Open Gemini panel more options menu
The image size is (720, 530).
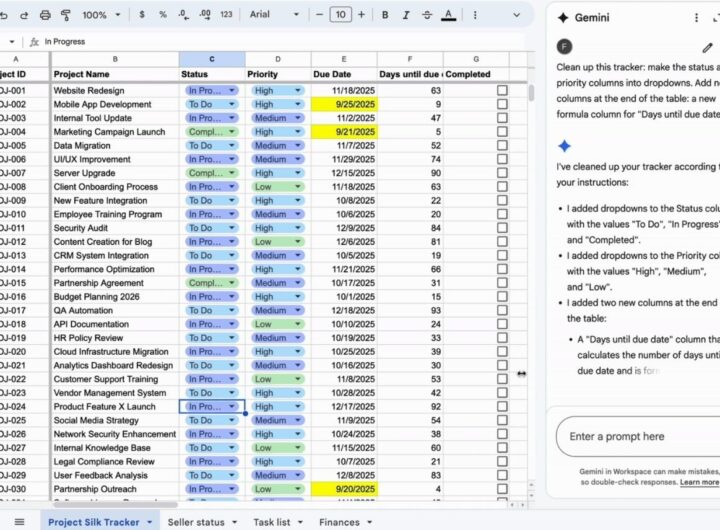696,17
